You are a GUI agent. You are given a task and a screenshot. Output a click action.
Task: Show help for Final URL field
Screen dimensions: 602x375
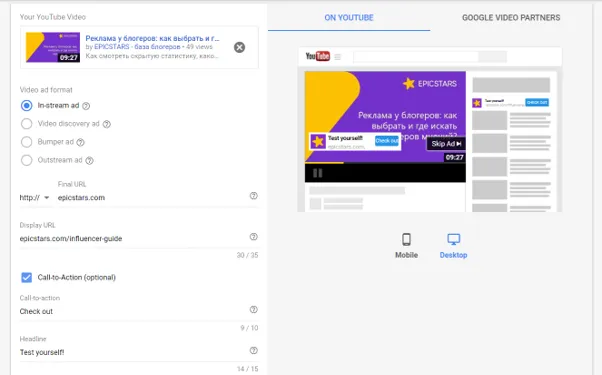[x=253, y=196]
